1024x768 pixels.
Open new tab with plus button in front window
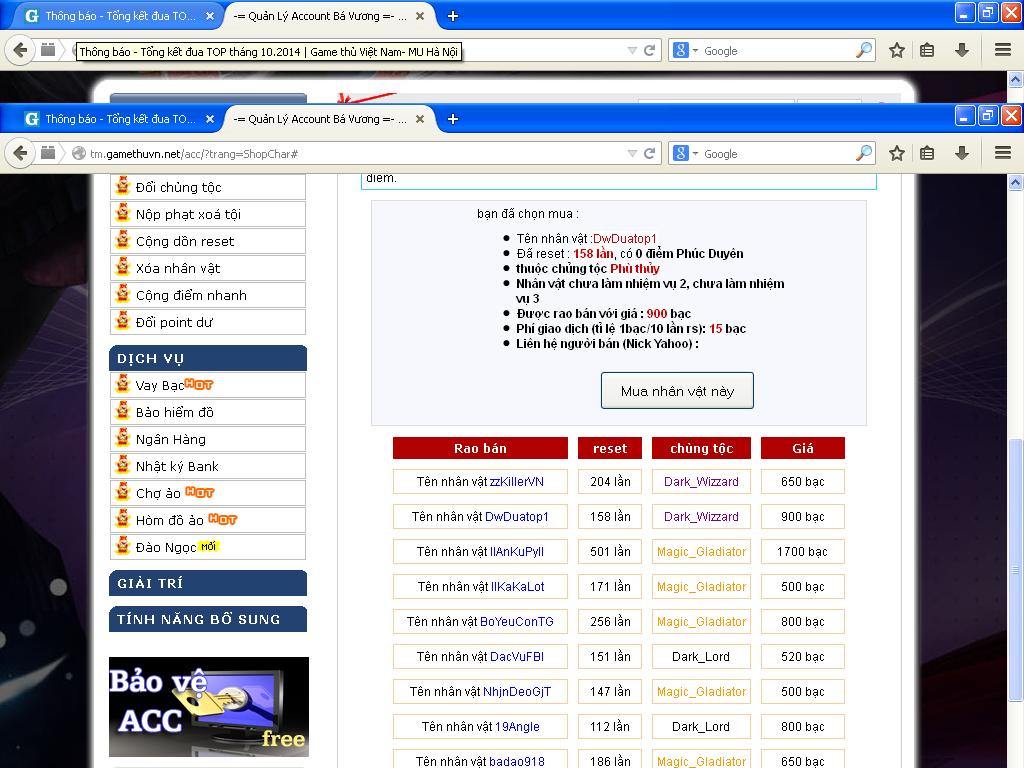coord(453,119)
